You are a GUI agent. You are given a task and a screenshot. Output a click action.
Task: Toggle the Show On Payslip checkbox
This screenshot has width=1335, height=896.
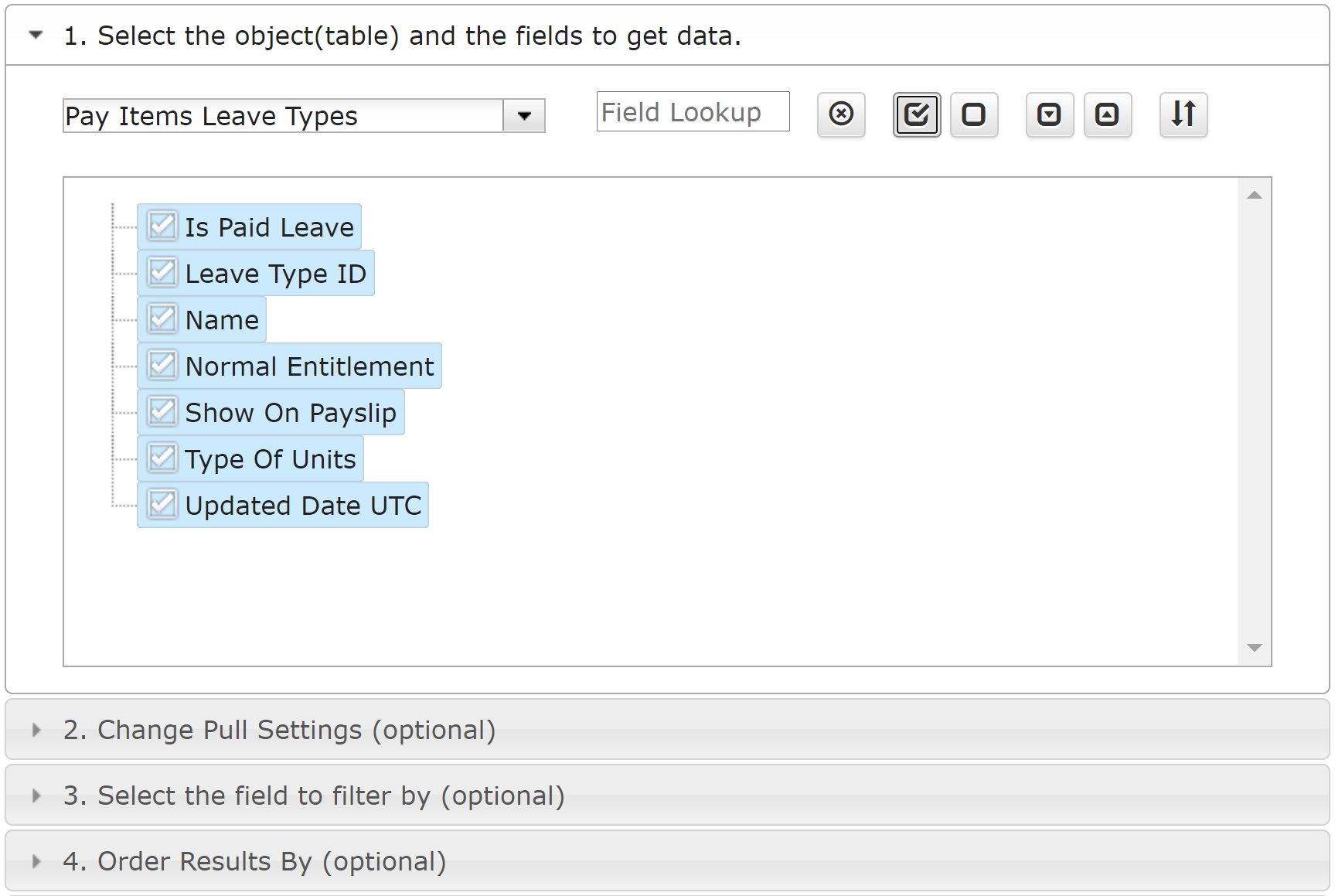pos(162,412)
